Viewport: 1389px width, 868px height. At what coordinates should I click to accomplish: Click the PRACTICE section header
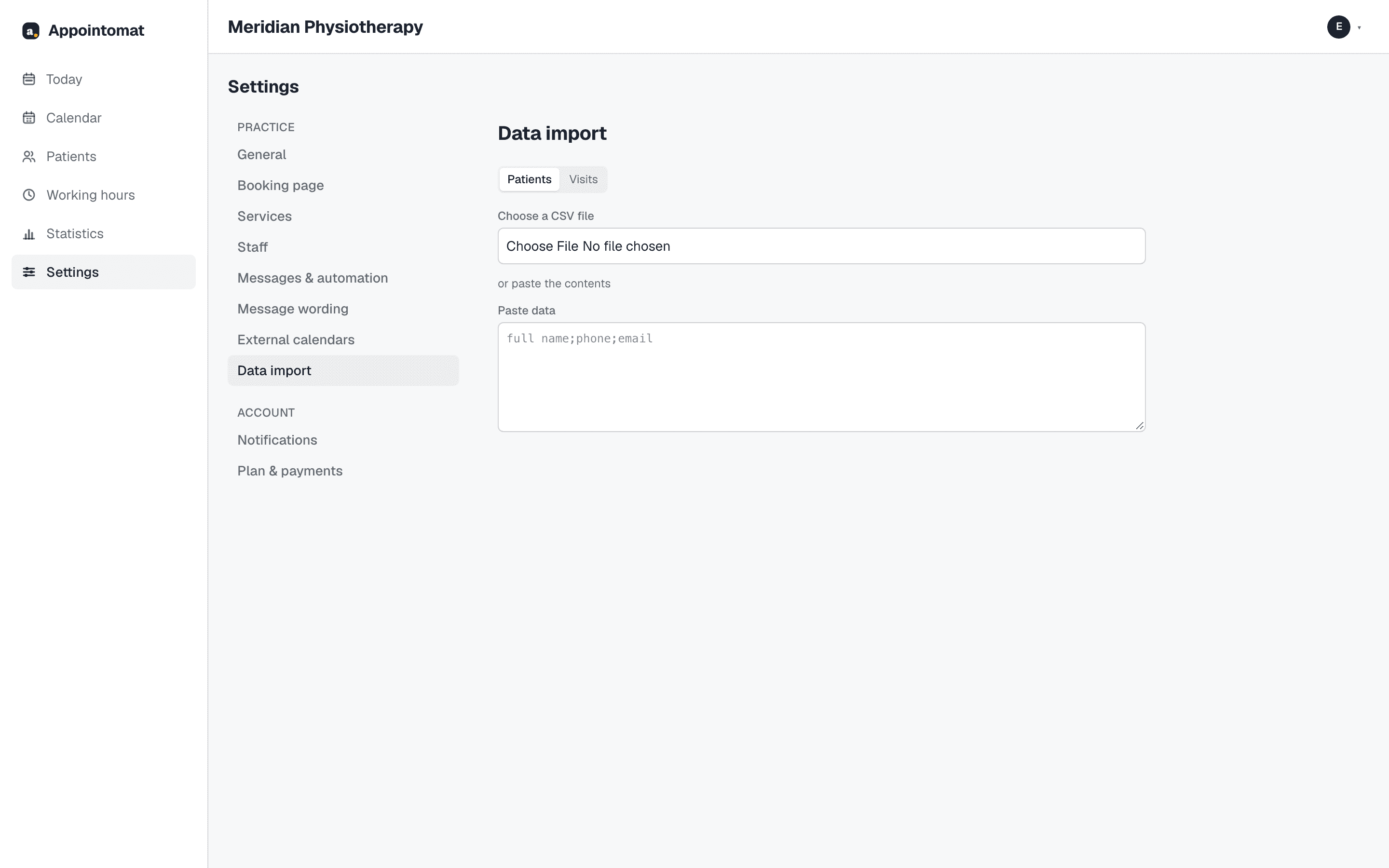click(x=266, y=127)
